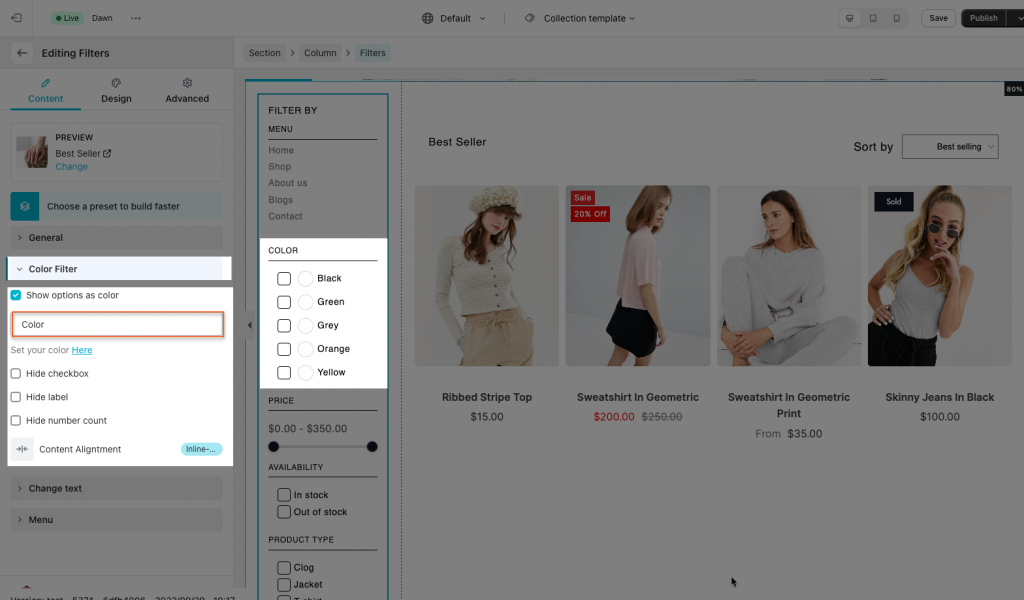Click the Shop filter menu link
This screenshot has width=1024, height=600.
pos(280,166)
